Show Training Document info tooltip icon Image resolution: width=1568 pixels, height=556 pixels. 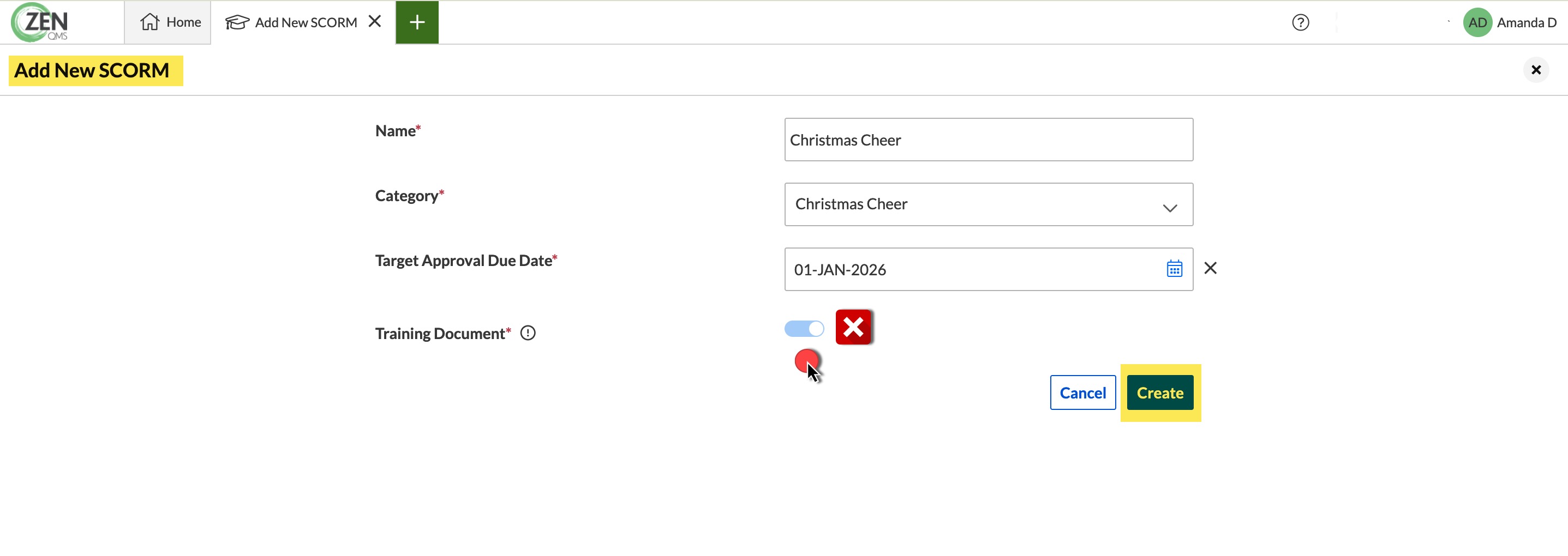pyautogui.click(x=528, y=334)
